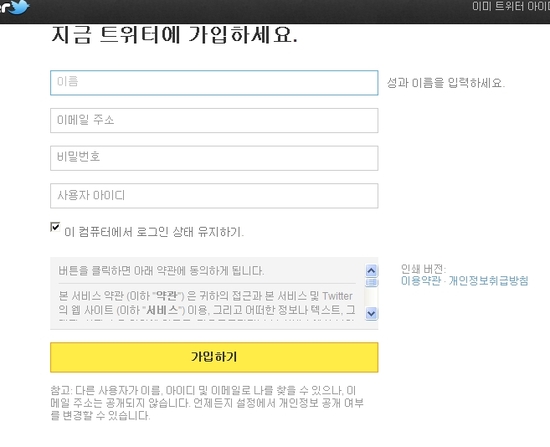The image size is (550, 447).
Task: Click the 인쇄 버전 label
Action: (x=423, y=269)
